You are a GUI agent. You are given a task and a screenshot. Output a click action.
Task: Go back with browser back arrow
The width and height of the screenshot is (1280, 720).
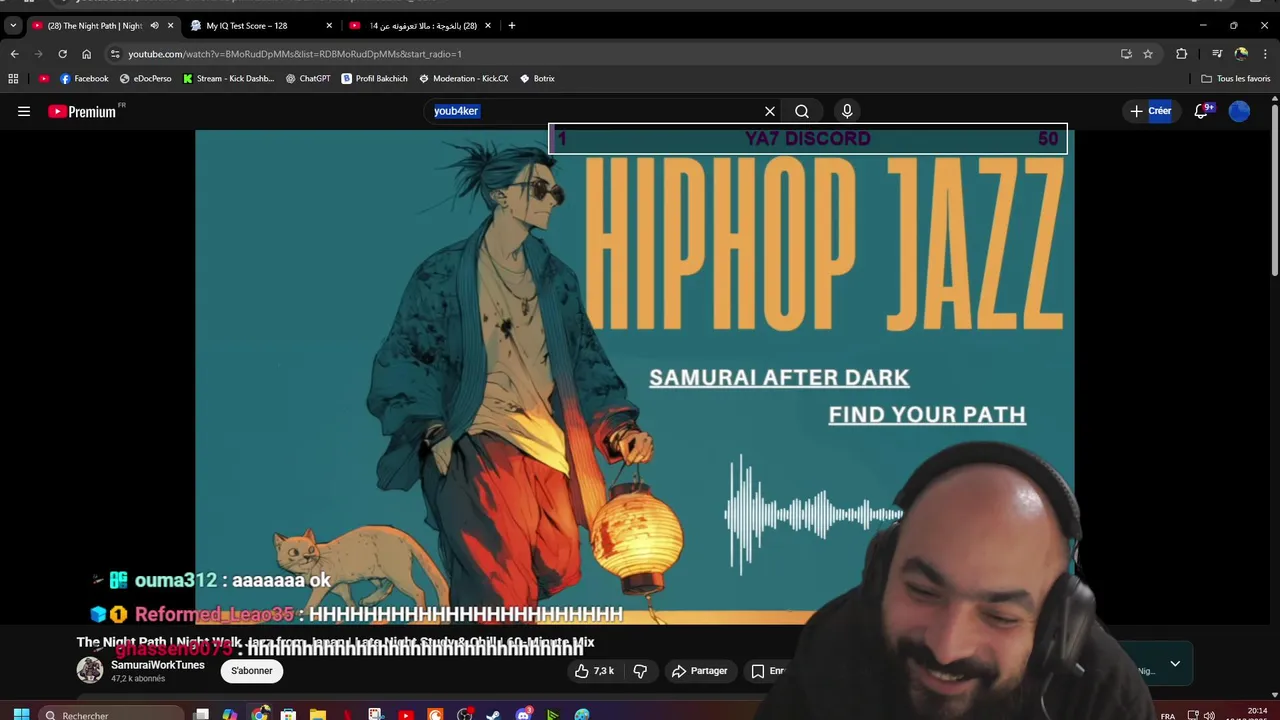[14, 54]
